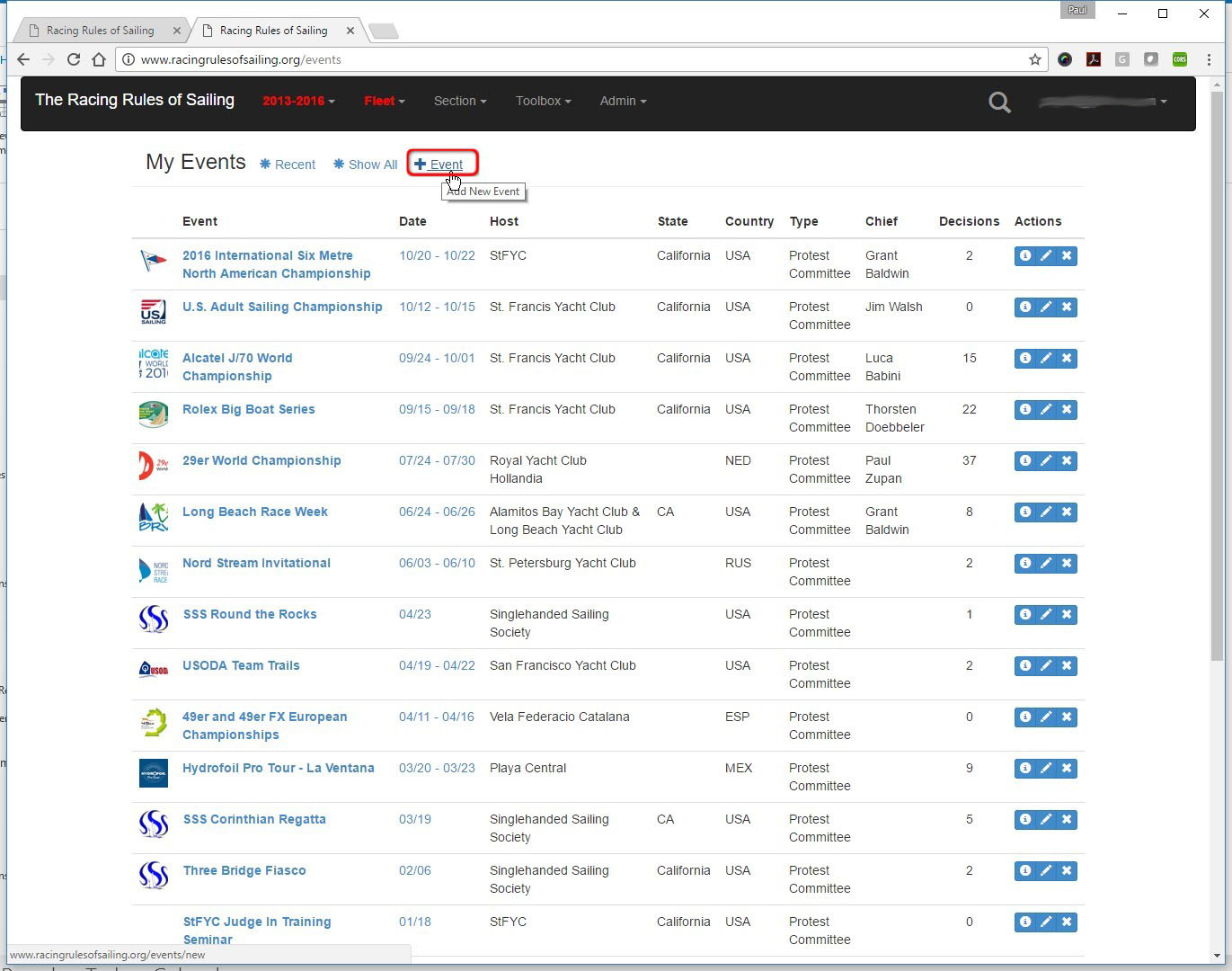This screenshot has width=1232, height=971.
Task: Open info for SSS Corinthian Regatta
Action: click(x=1024, y=819)
